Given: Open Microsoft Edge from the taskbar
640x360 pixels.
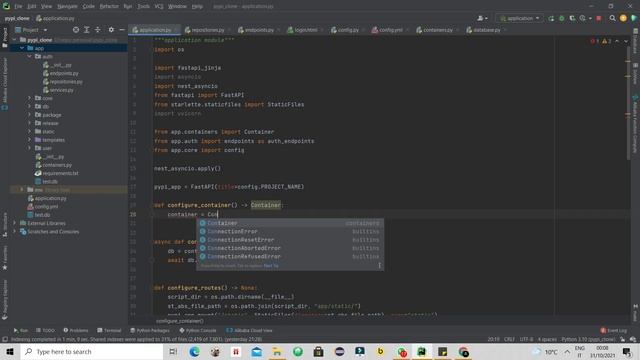Looking at the screenshot, I should tap(194, 351).
